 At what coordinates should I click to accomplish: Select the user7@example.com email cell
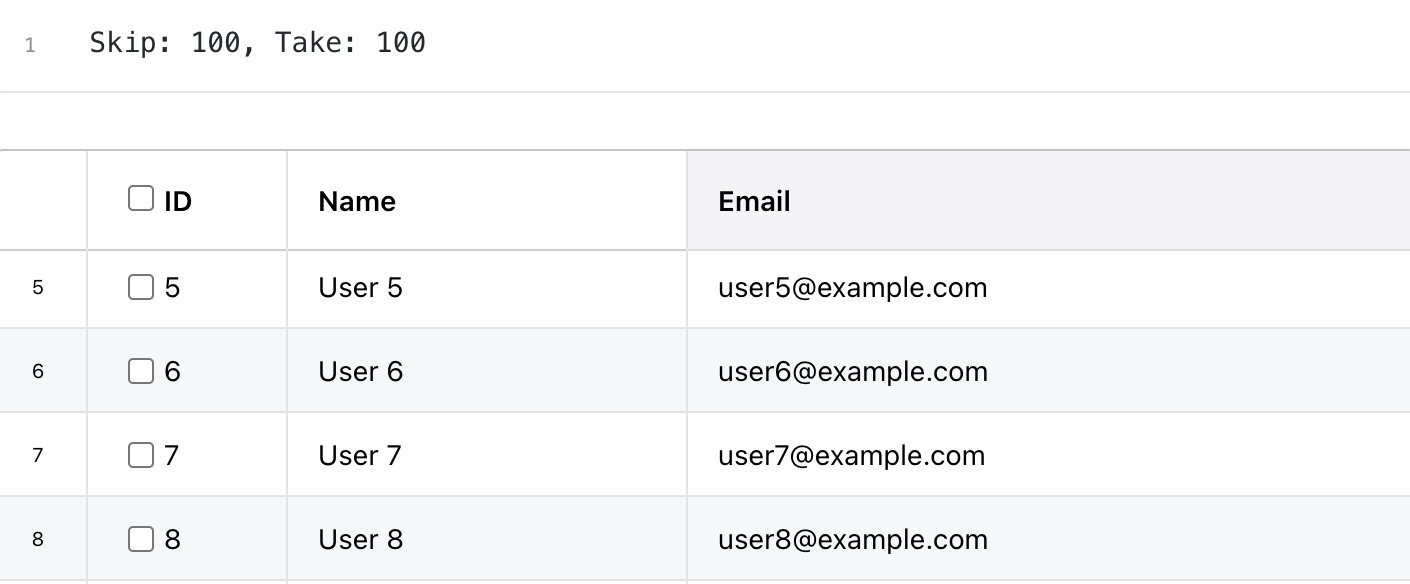coord(851,456)
